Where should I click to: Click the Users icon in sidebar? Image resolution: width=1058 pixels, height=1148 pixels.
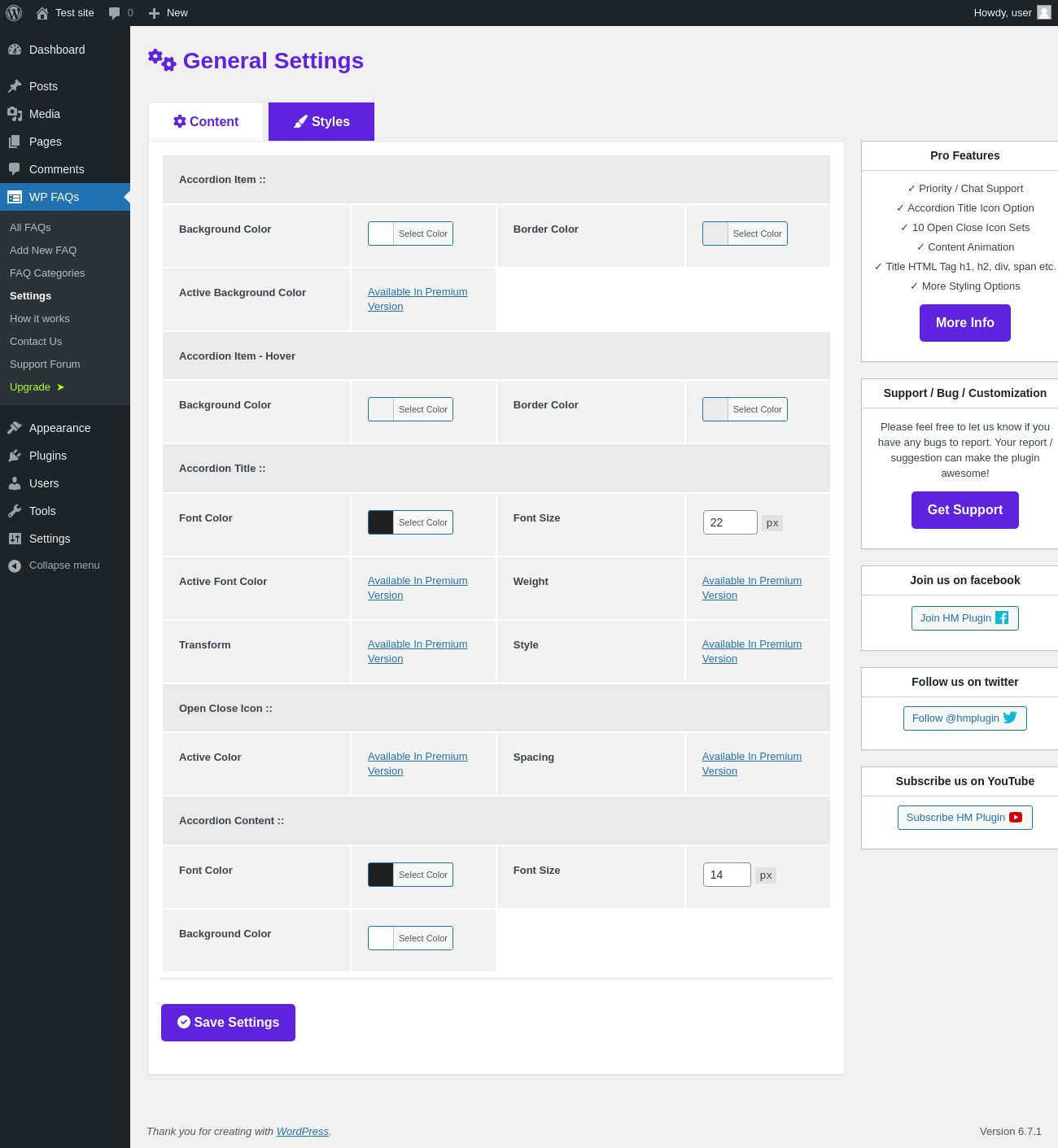15,483
